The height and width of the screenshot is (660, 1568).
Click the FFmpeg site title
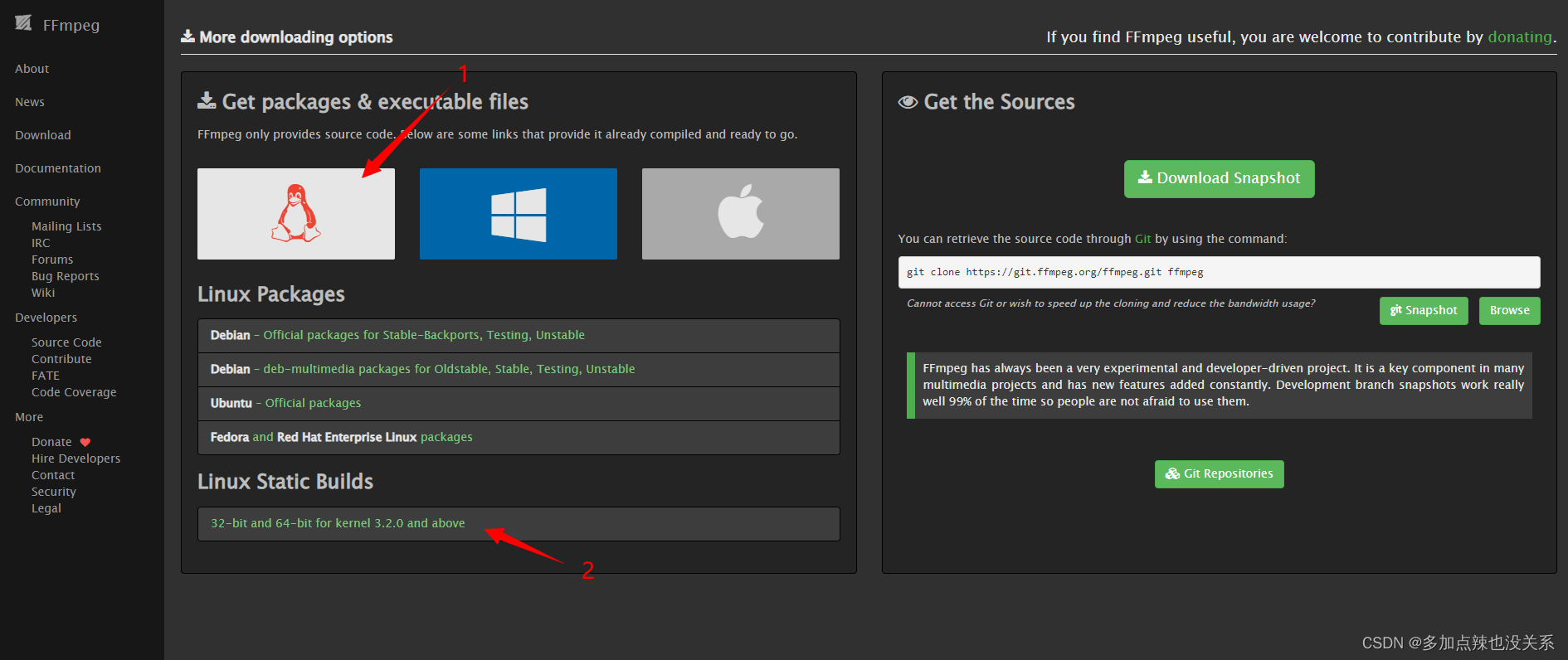coord(71,25)
